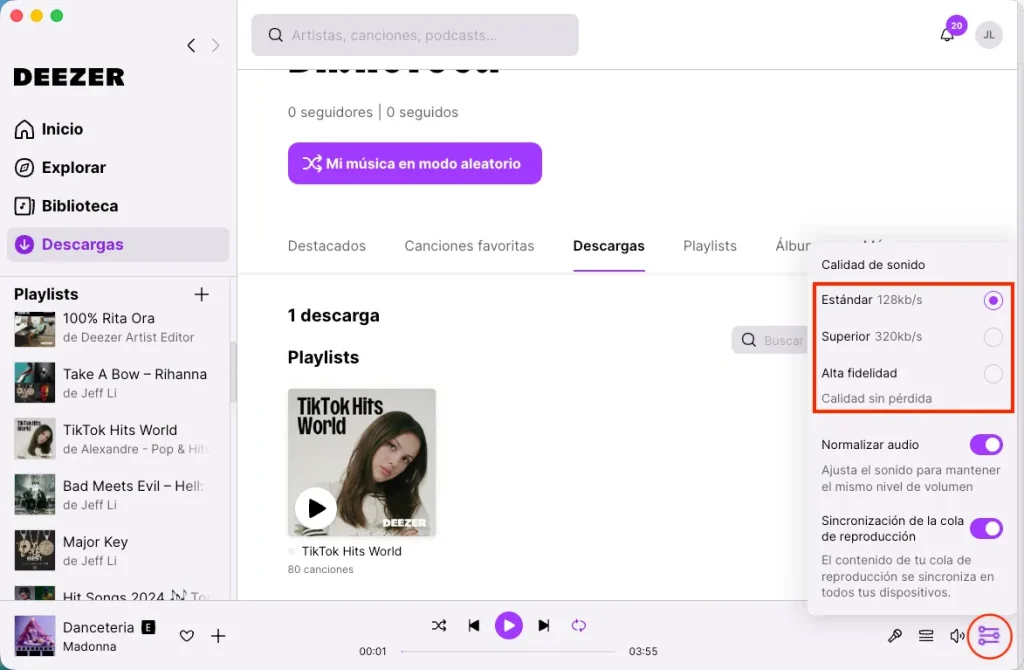This screenshot has width=1024, height=670.
Task: Open the TikTok Hits World title link
Action: click(351, 551)
